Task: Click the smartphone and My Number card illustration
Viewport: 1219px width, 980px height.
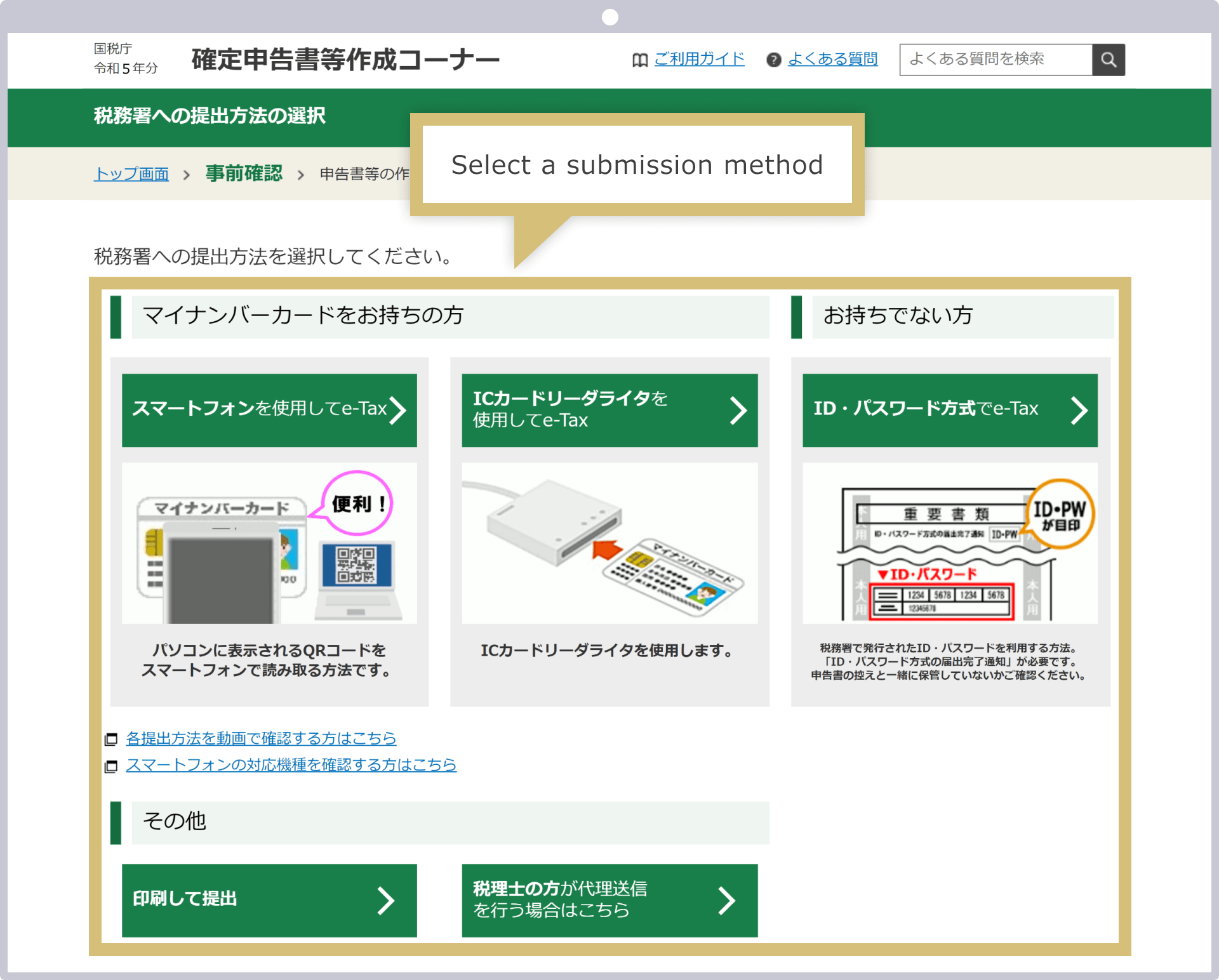Action: click(x=269, y=543)
